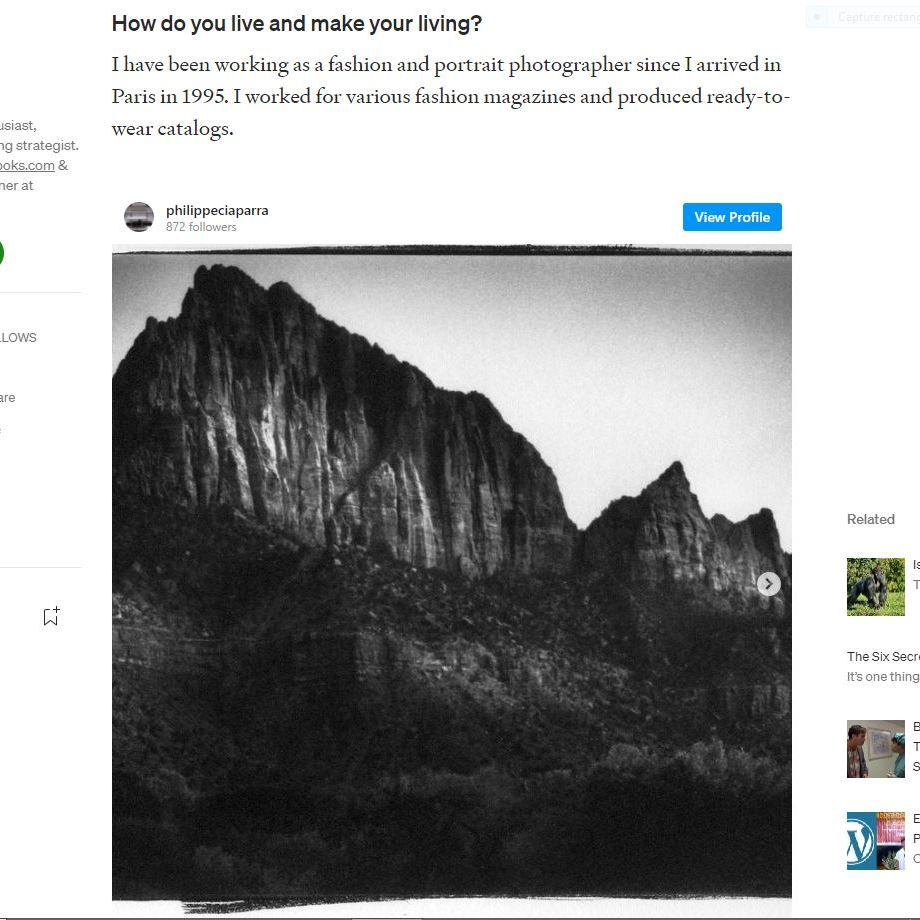Image resolution: width=920 pixels, height=920 pixels.
Task: Click the Related section heading
Action: pos(870,519)
